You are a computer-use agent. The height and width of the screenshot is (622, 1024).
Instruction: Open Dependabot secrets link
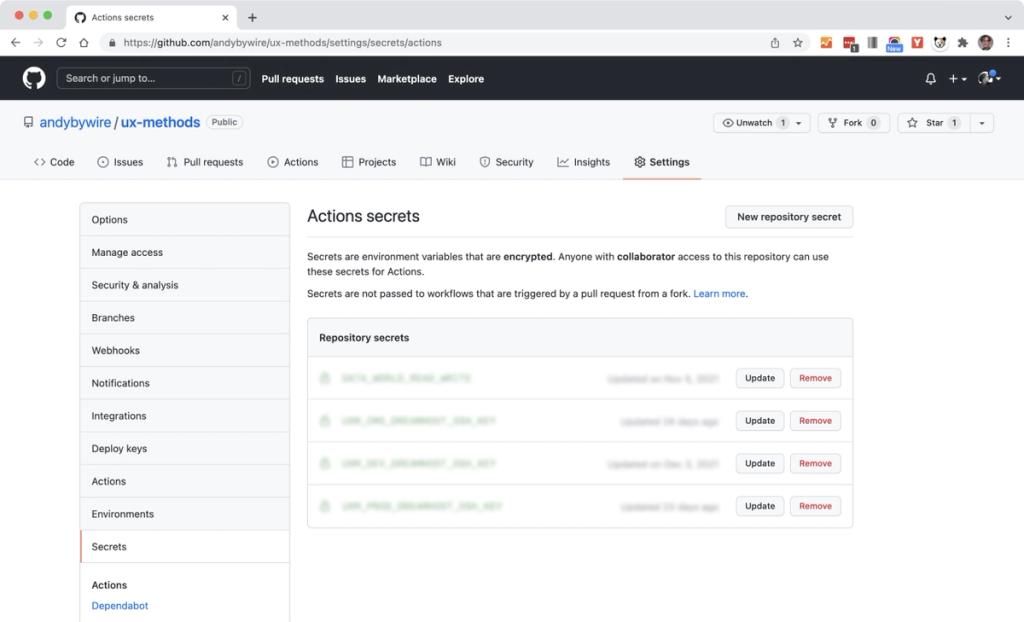(x=120, y=606)
